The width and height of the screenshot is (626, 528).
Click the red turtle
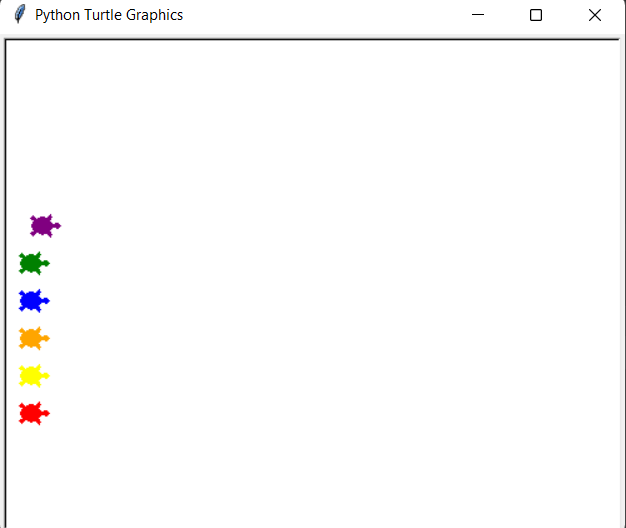[x=34, y=413]
